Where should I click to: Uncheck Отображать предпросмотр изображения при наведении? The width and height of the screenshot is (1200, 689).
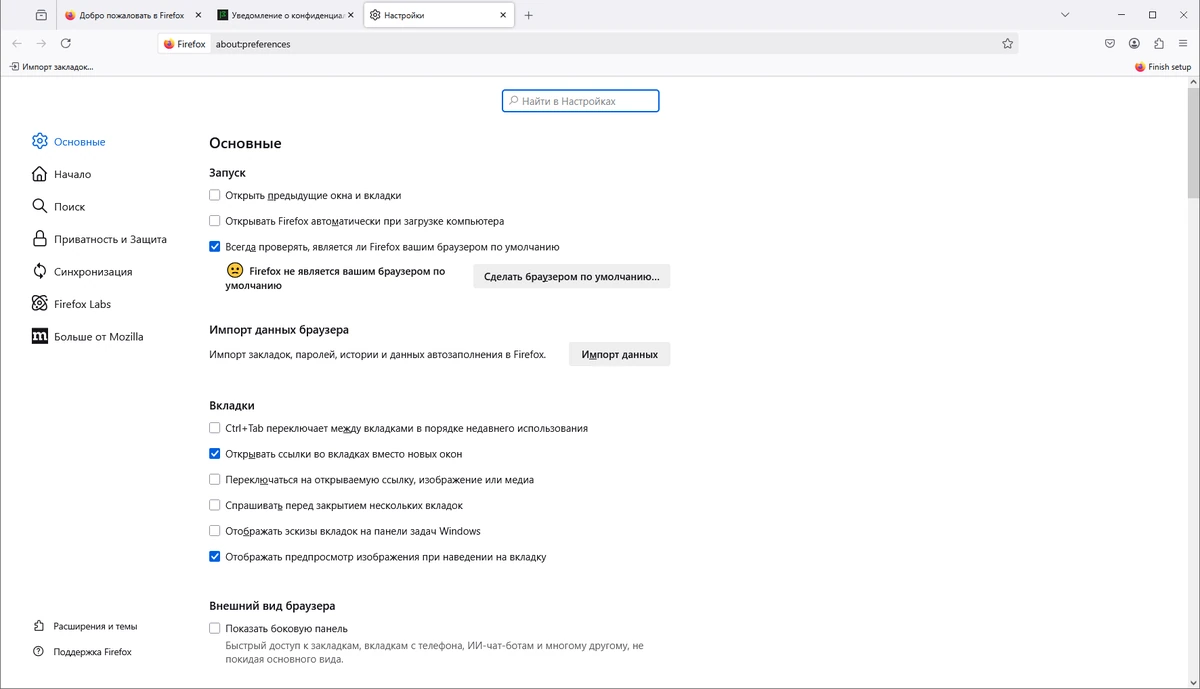pos(215,557)
